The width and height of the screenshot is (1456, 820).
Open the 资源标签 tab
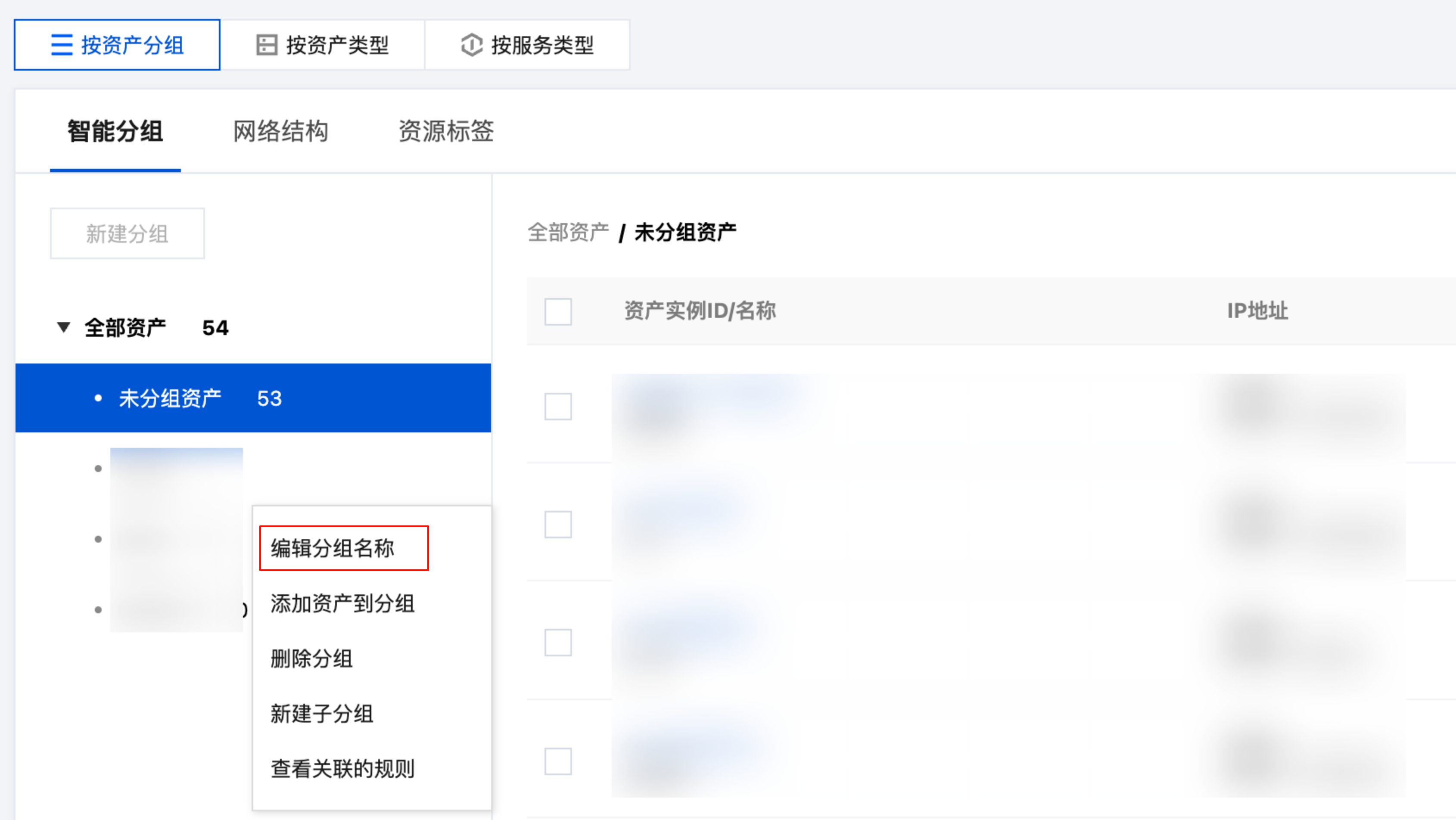pyautogui.click(x=446, y=132)
